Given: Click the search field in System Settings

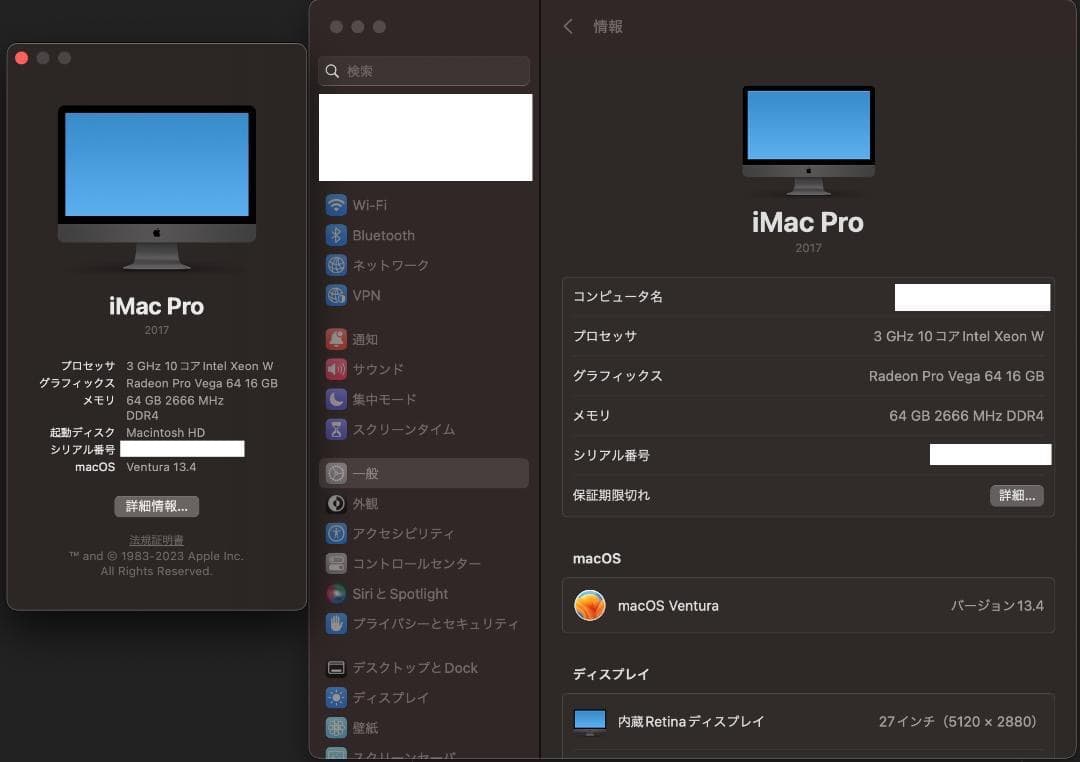Looking at the screenshot, I should [424, 71].
